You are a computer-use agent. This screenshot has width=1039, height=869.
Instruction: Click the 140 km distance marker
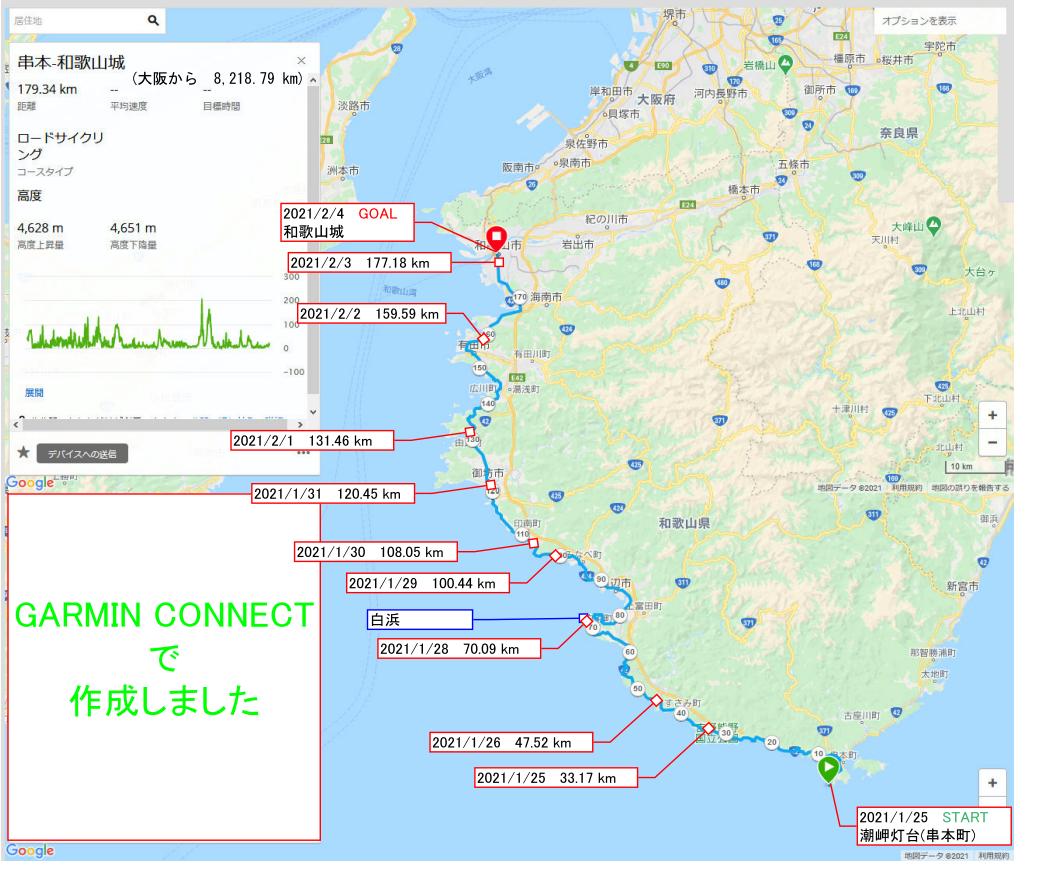point(488,403)
